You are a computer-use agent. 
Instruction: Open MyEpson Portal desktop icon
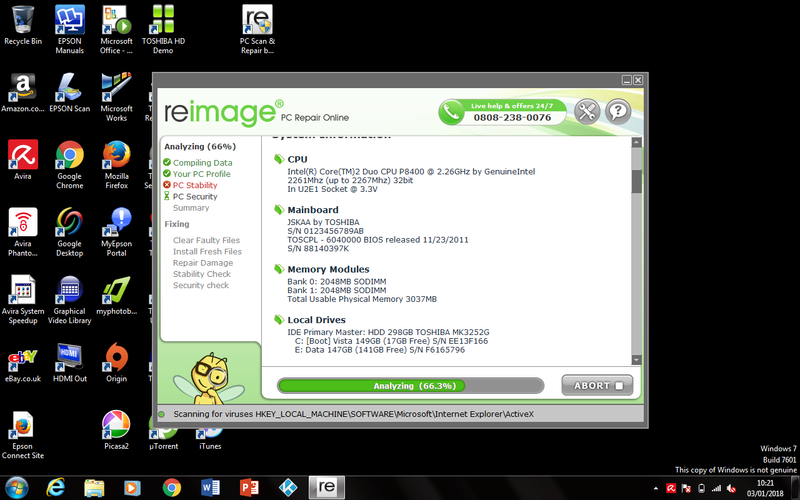pyautogui.click(x=116, y=232)
